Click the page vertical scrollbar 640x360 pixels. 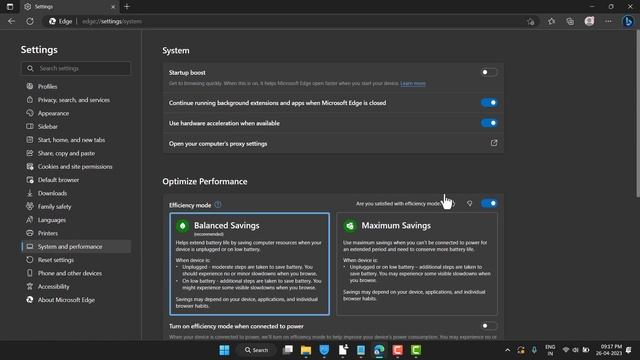click(637, 114)
